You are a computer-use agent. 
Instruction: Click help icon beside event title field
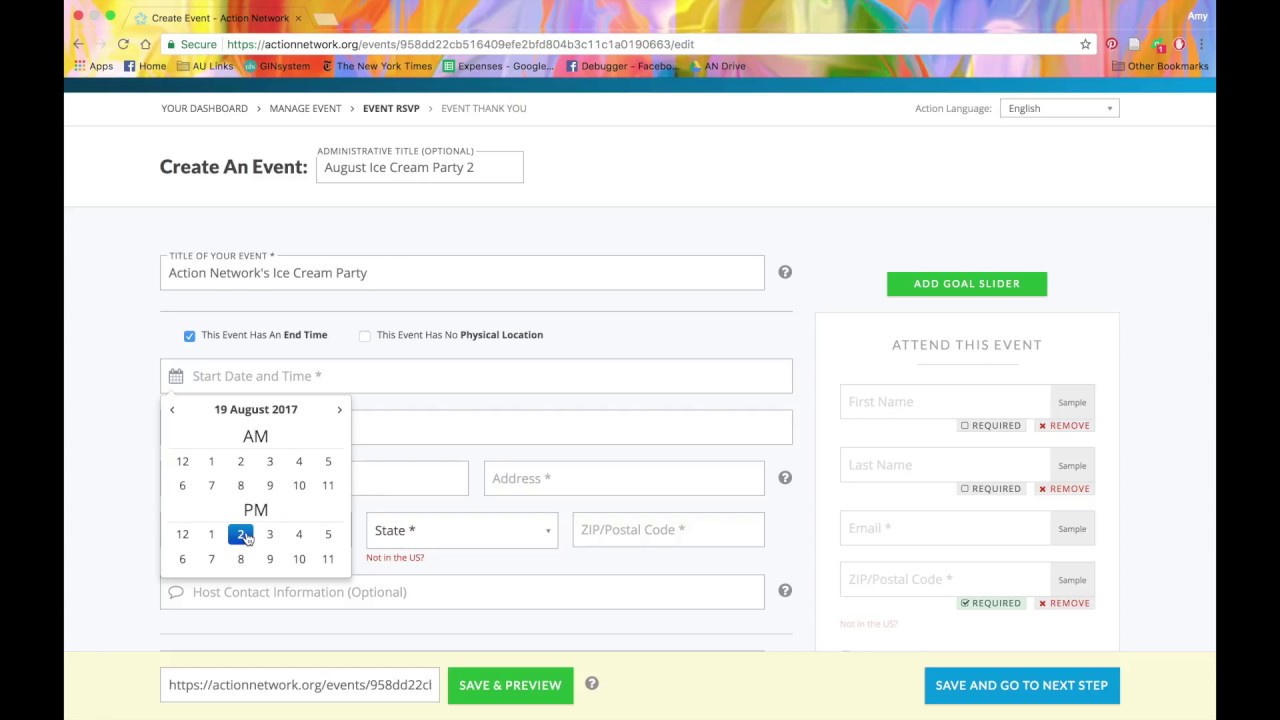pos(785,272)
